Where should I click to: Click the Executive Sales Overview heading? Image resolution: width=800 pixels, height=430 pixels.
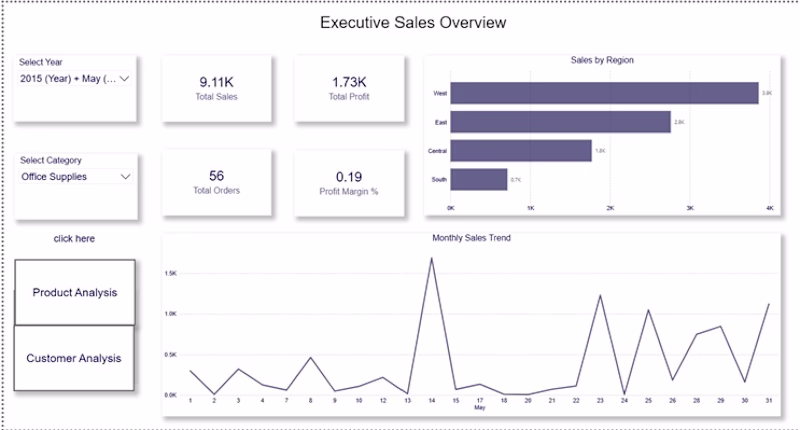click(x=413, y=22)
